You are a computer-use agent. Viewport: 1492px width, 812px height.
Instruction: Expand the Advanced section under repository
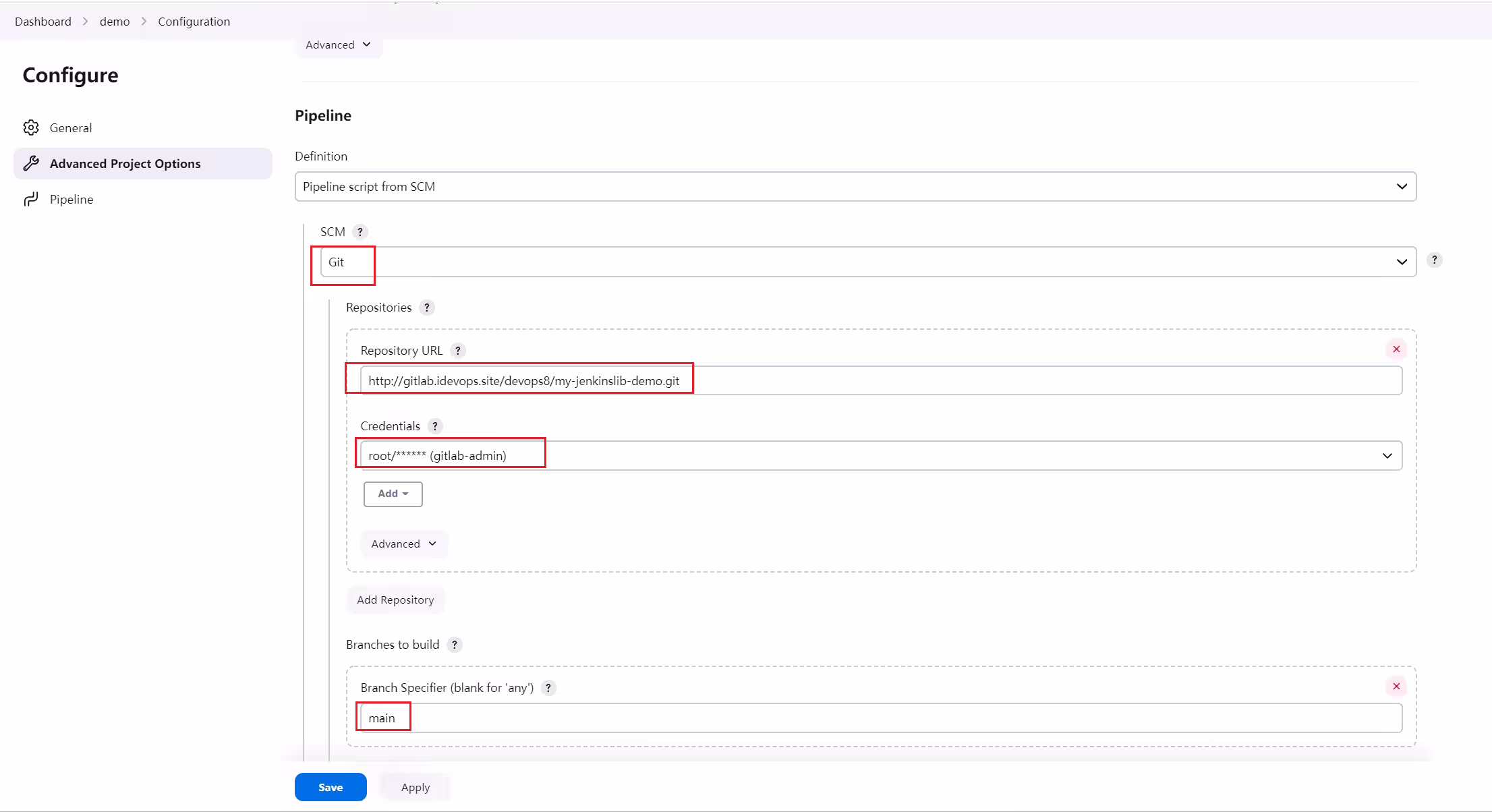pyautogui.click(x=403, y=544)
